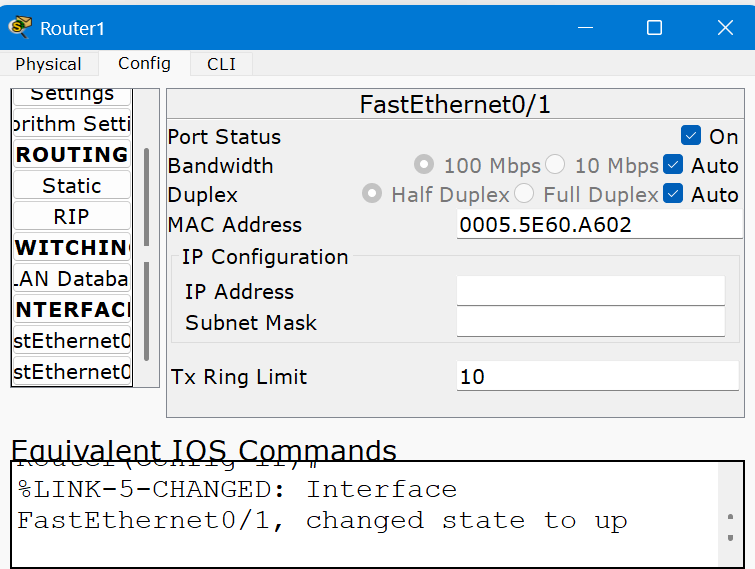The image size is (755, 569).
Task: Open Static routing settings in the sidebar
Action: point(71,186)
